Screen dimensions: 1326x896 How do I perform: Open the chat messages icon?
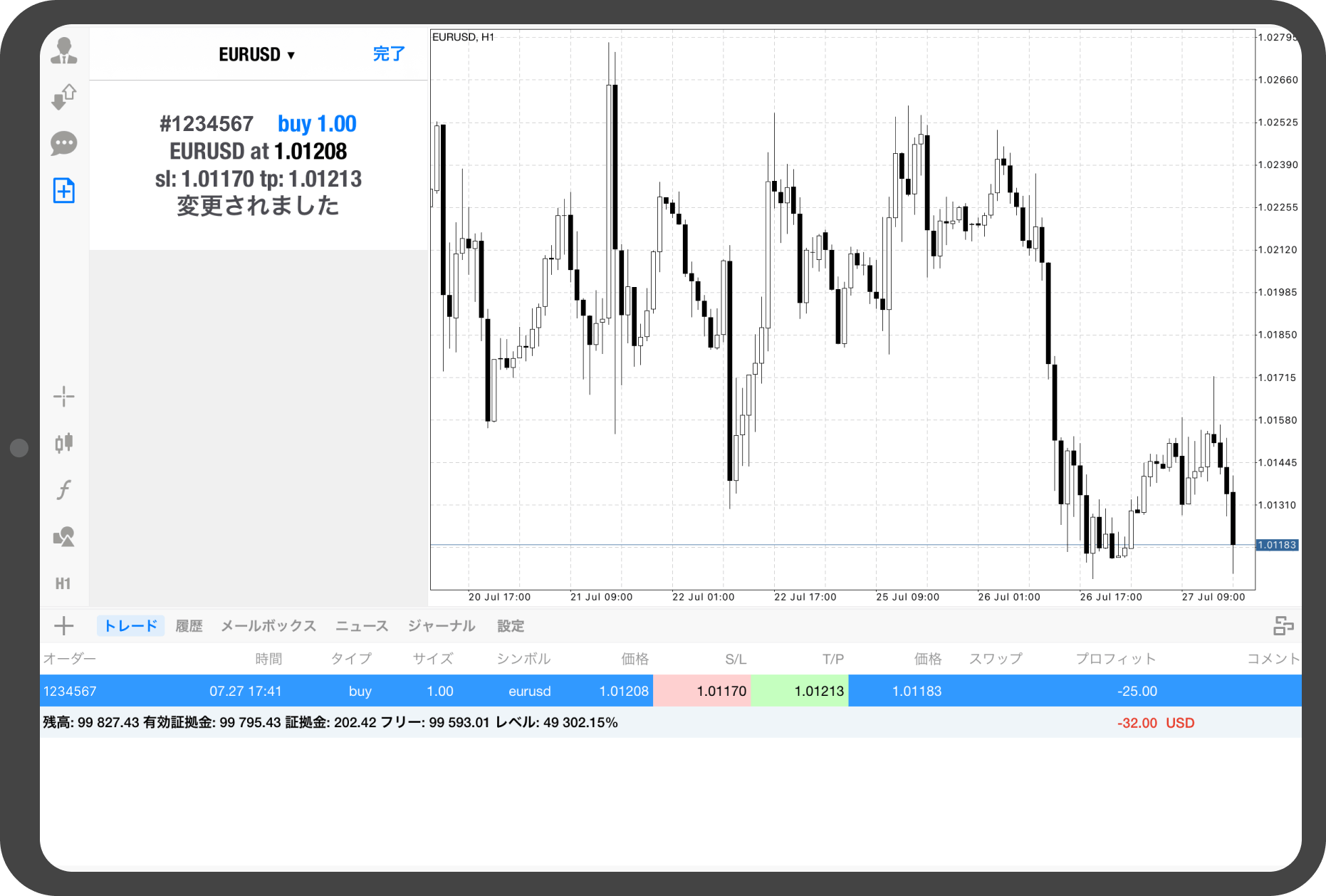(64, 144)
